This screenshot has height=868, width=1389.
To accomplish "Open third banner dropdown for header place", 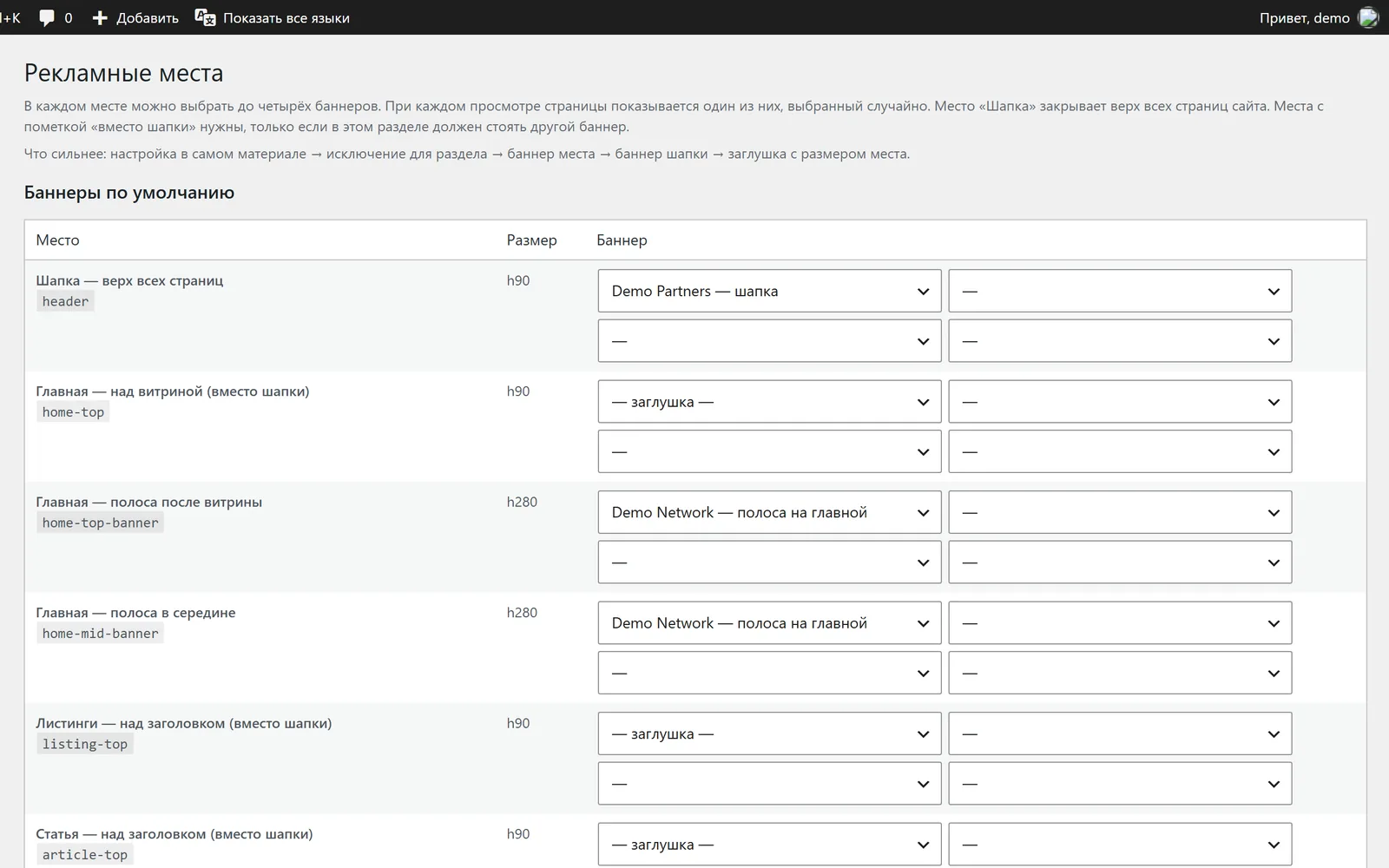I will tap(769, 341).
